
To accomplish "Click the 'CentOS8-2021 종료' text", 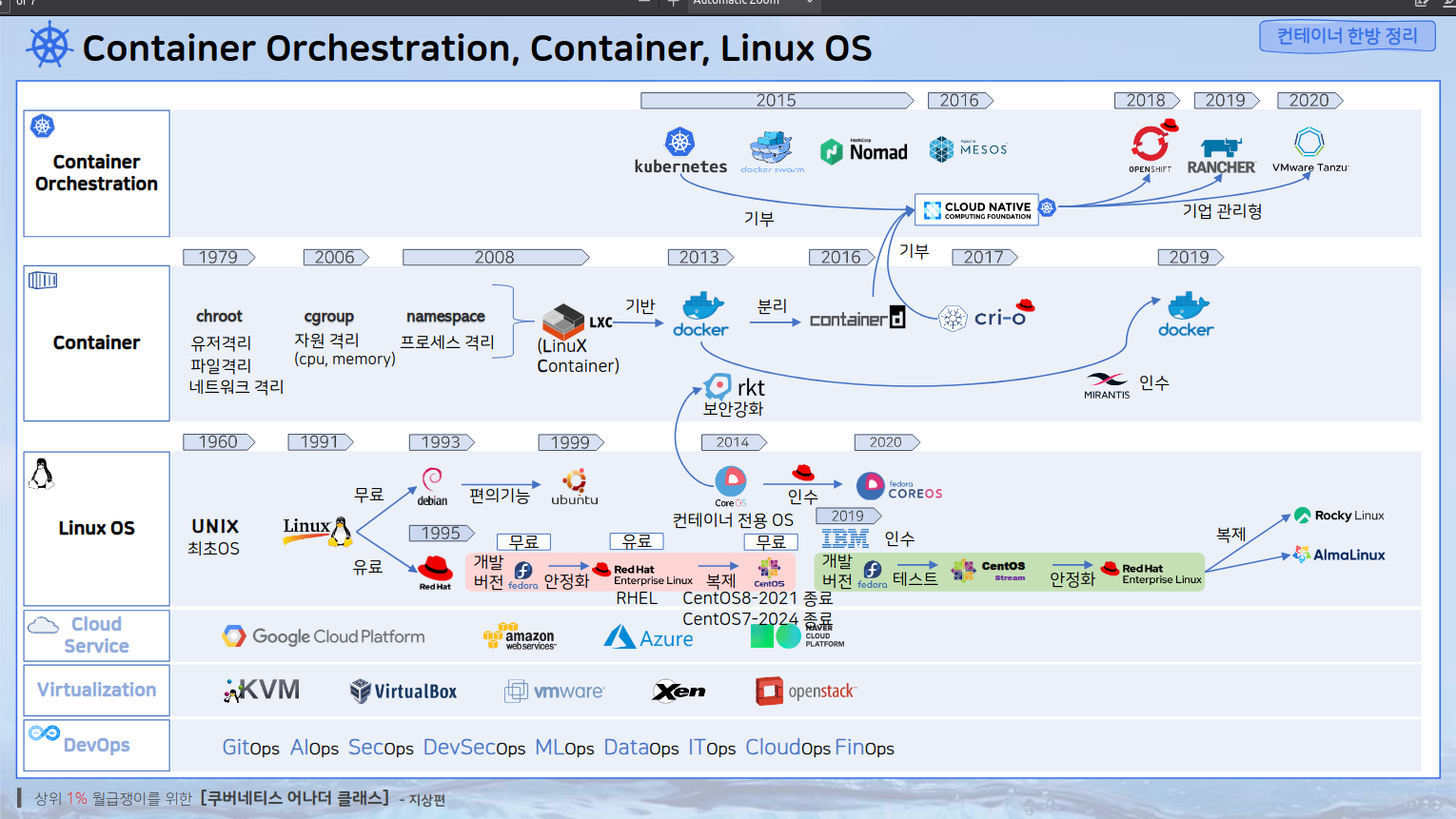I will pos(758,597).
